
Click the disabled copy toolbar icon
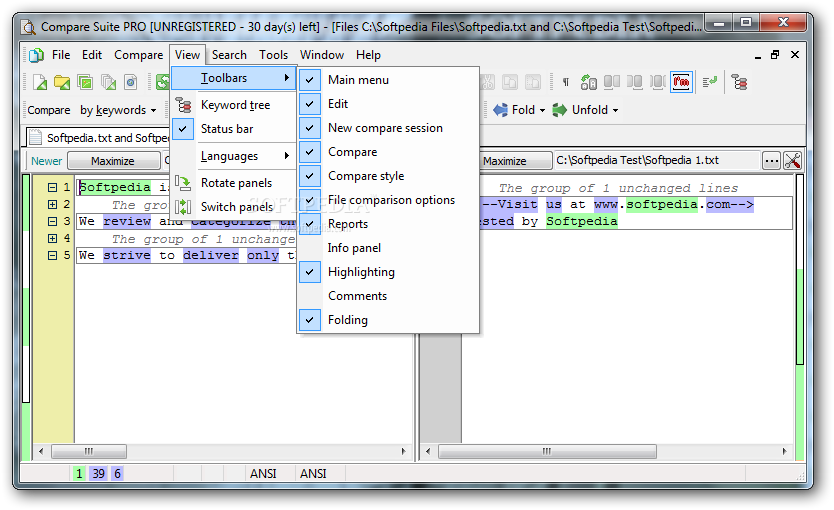coord(510,82)
